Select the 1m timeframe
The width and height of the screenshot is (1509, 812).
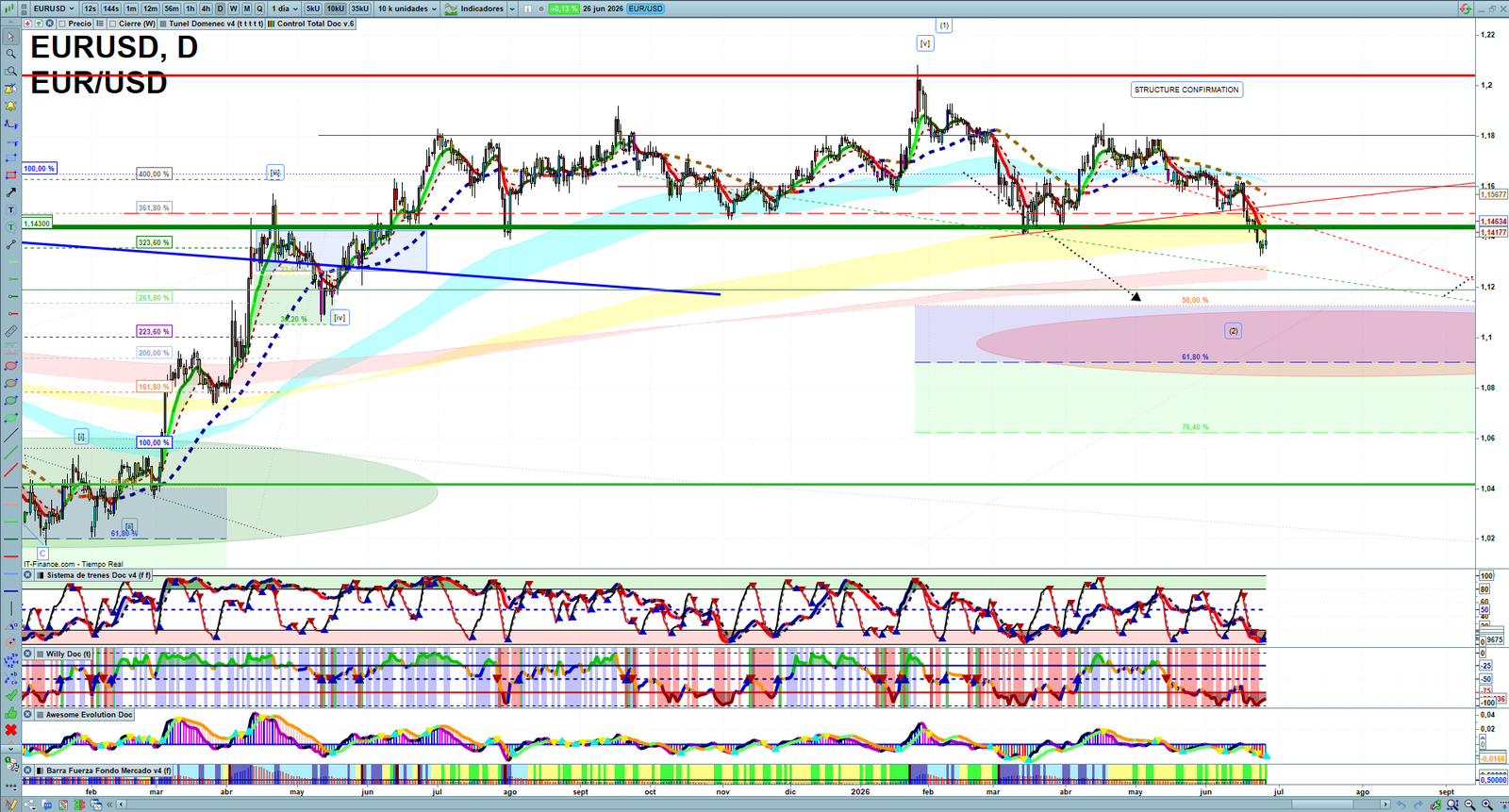131,8
